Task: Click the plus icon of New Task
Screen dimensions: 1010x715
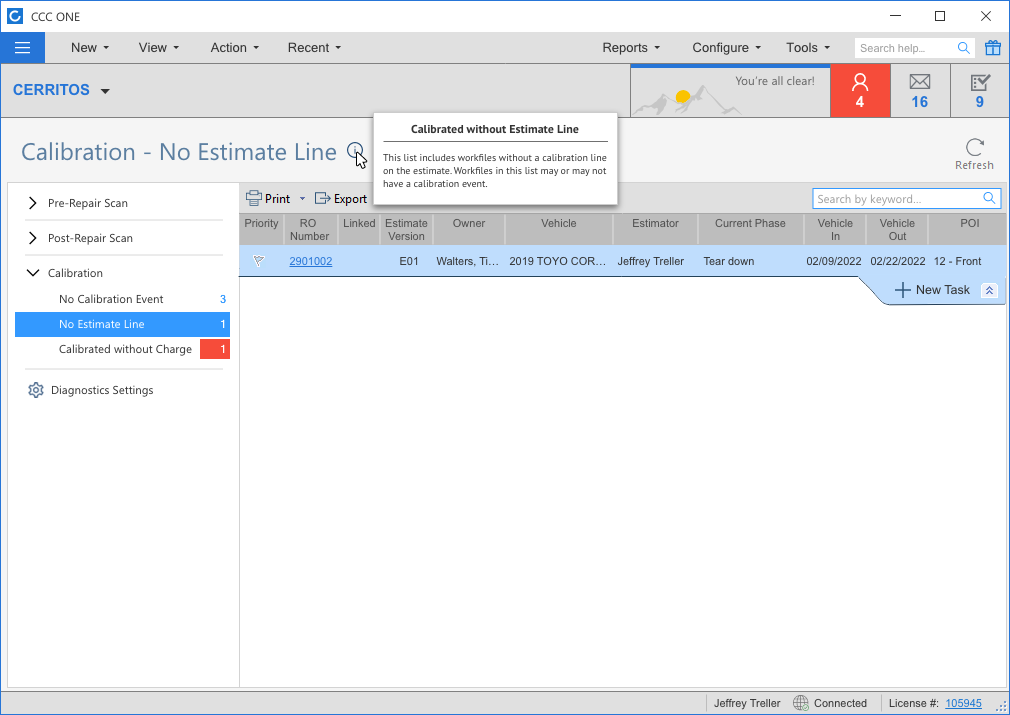Action: [x=903, y=290]
